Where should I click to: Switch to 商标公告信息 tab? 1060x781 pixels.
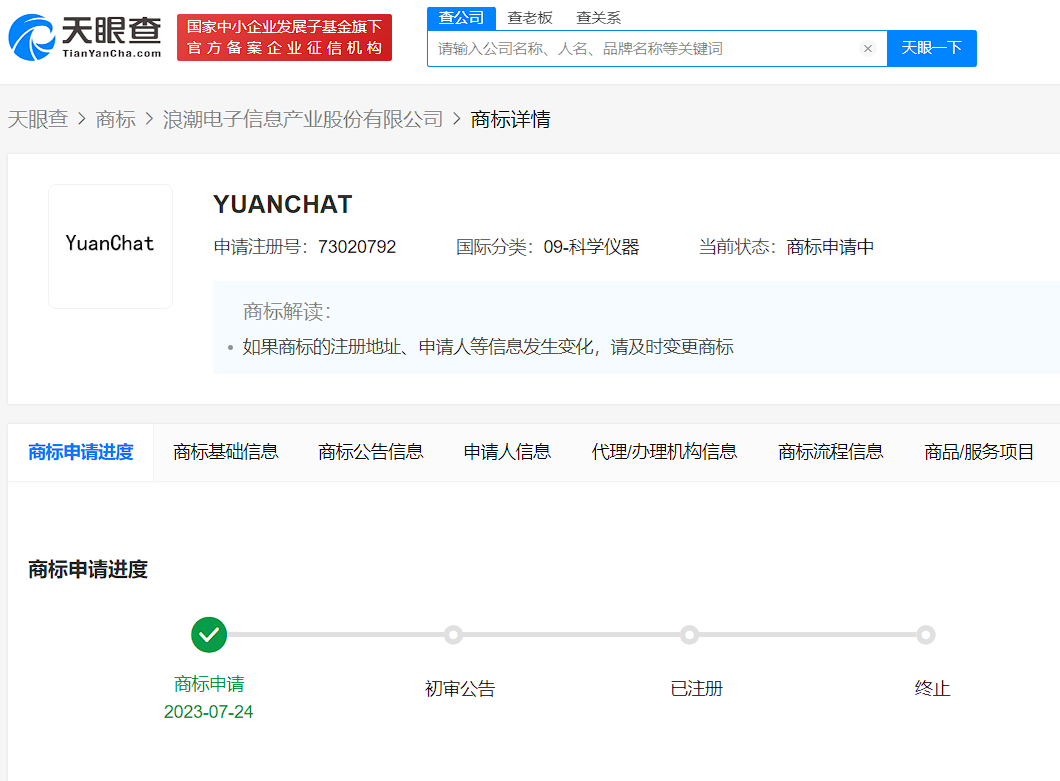[370, 452]
